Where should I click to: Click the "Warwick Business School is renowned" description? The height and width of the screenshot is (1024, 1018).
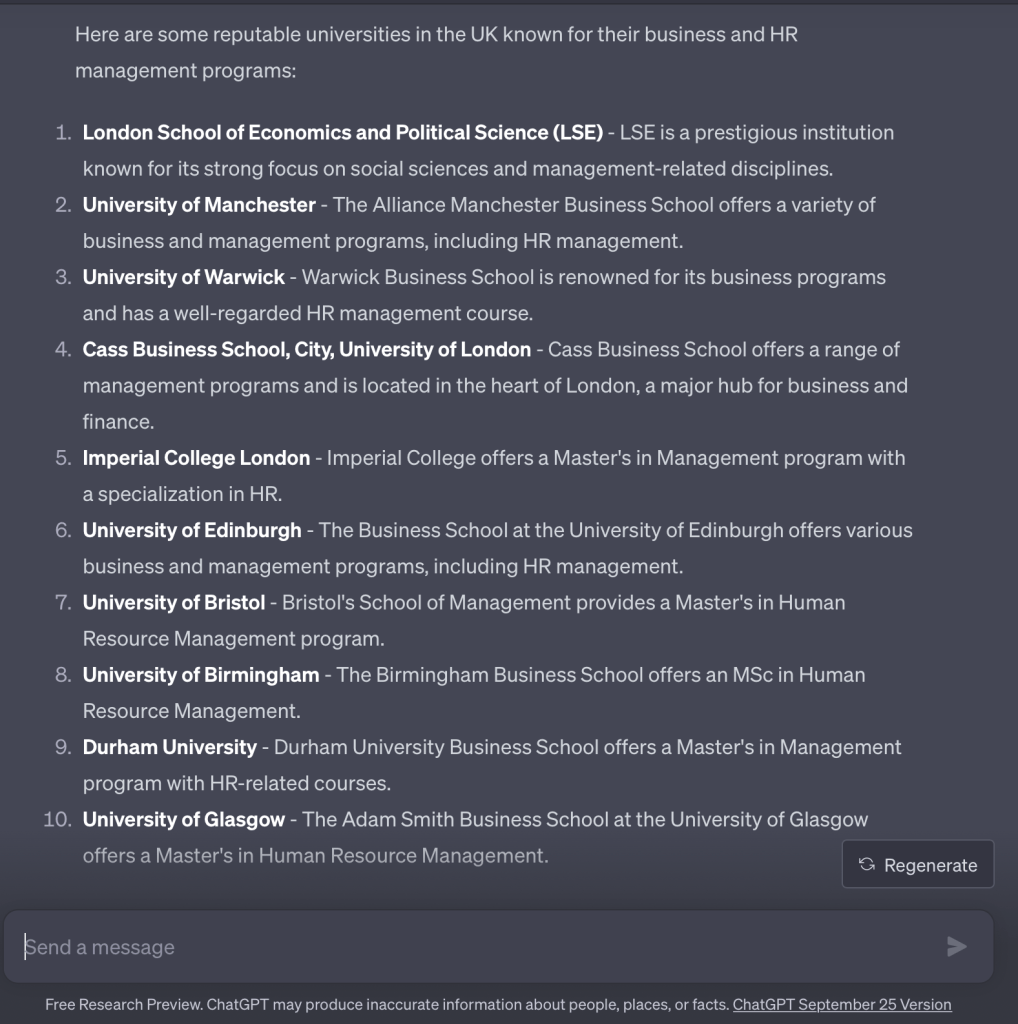point(593,277)
